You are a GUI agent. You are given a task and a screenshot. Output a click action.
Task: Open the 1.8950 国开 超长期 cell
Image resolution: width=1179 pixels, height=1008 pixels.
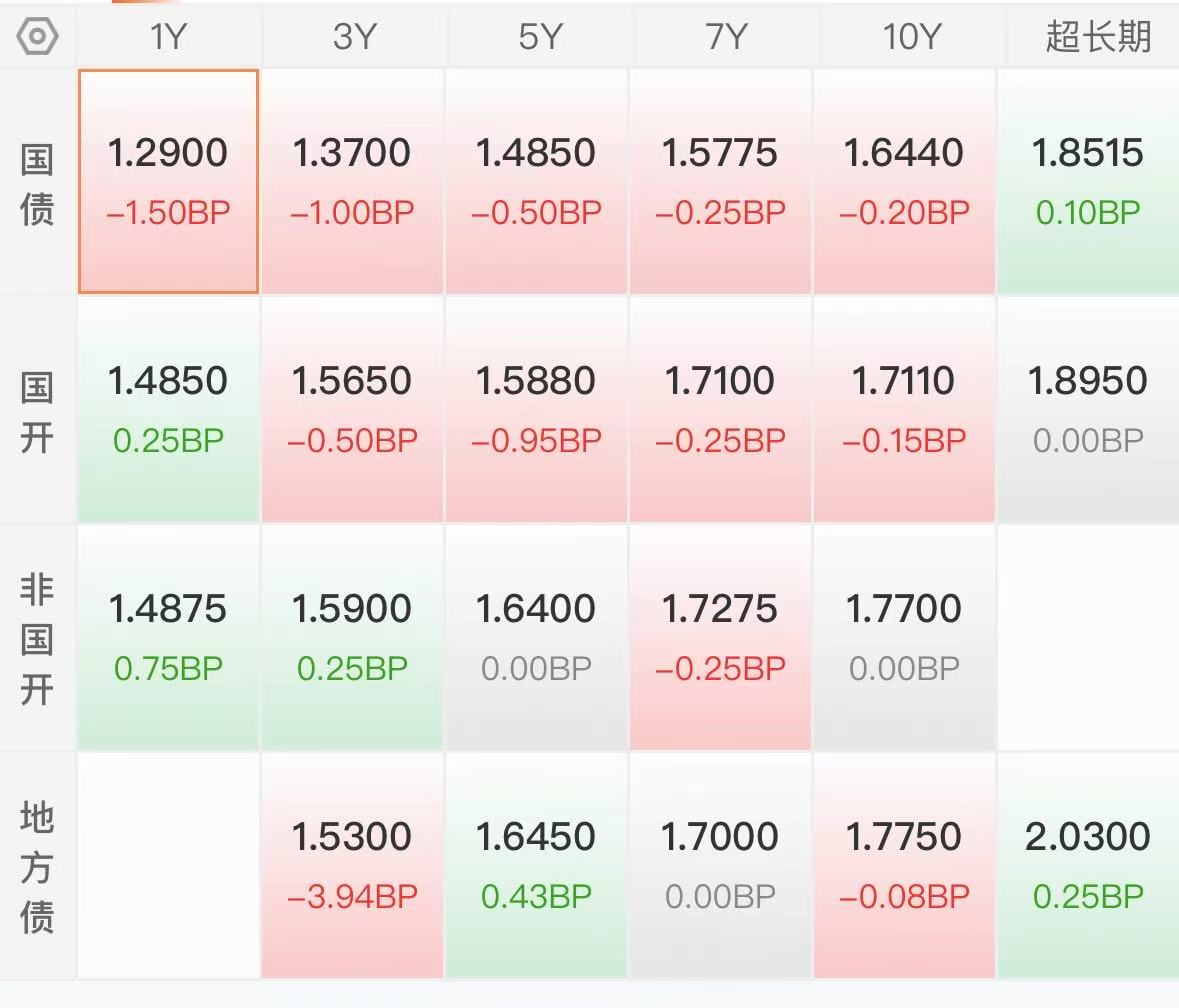1088,409
